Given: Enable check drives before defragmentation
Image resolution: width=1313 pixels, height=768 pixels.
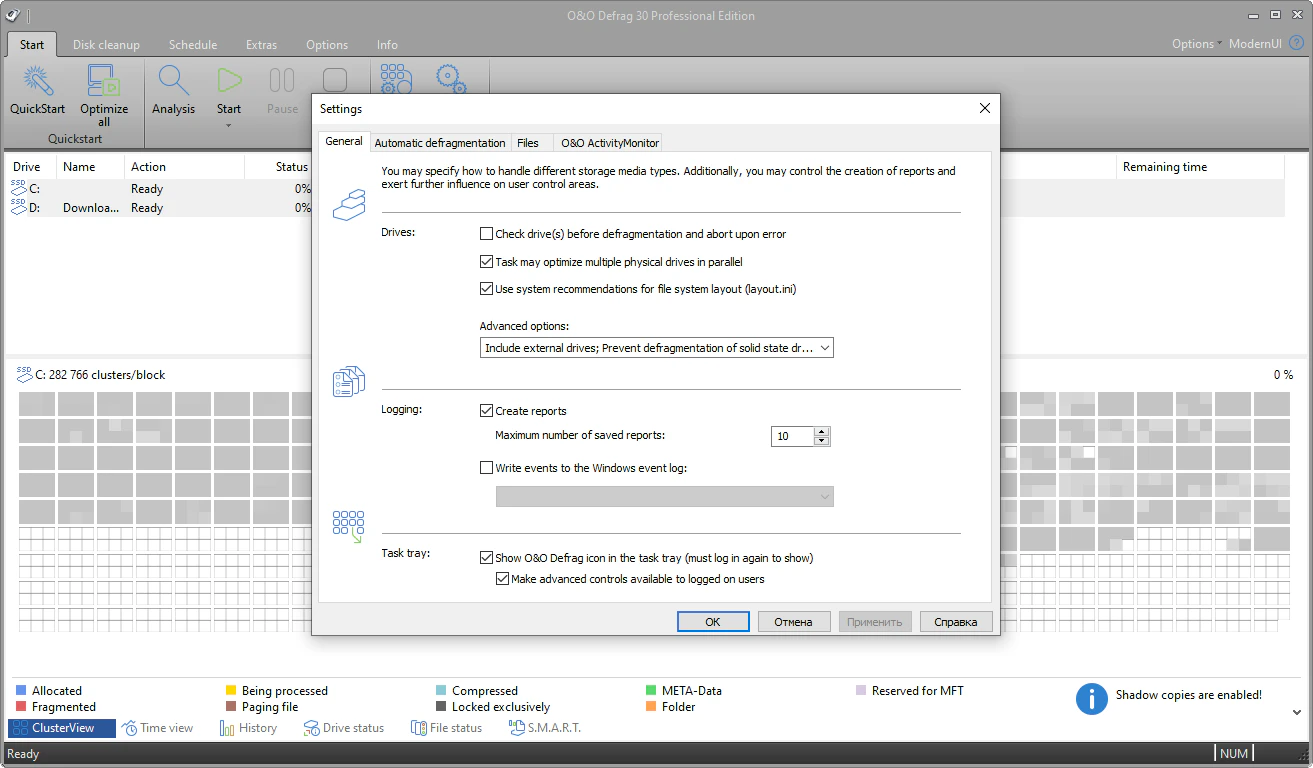Looking at the screenshot, I should coord(487,234).
